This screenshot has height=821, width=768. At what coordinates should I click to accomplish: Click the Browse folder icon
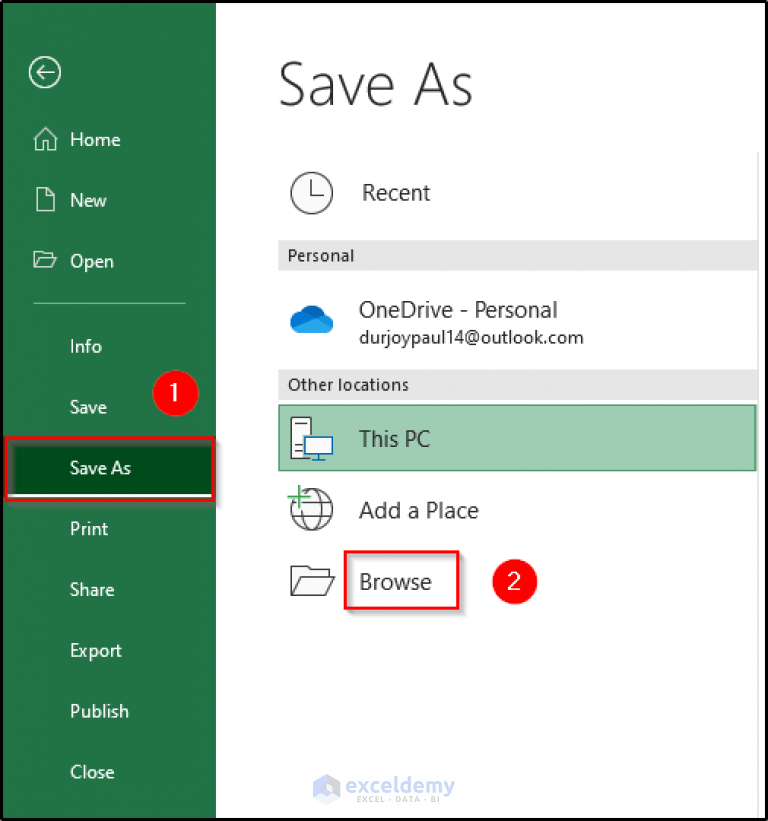312,581
